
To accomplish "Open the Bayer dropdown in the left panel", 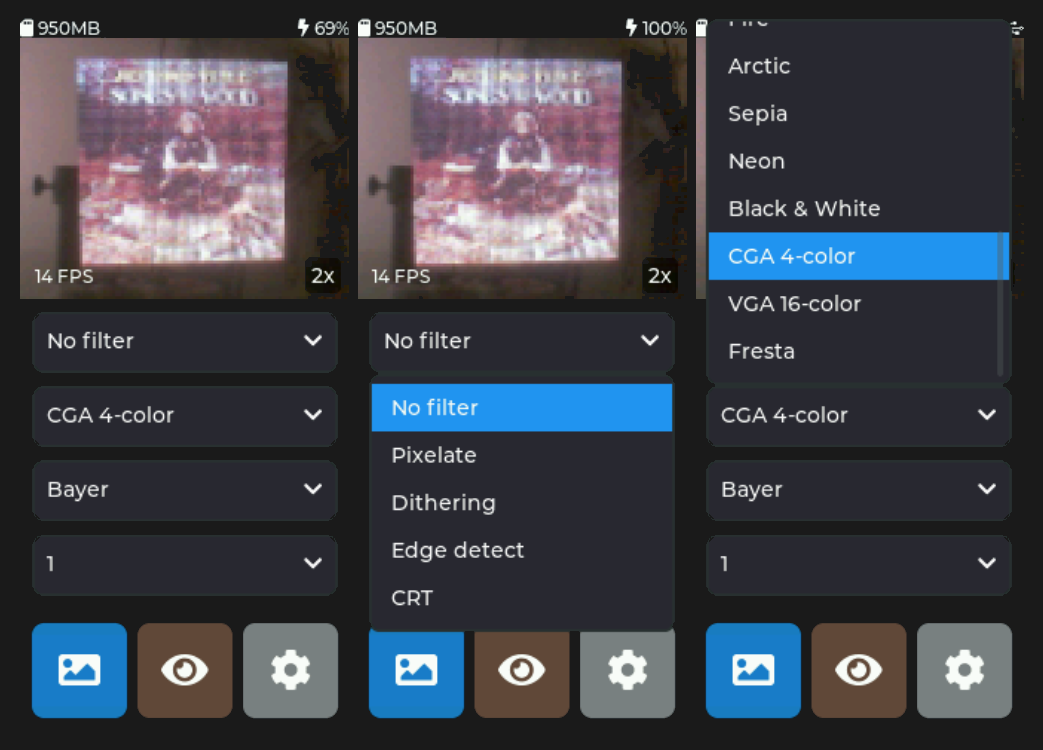I will (x=185, y=490).
